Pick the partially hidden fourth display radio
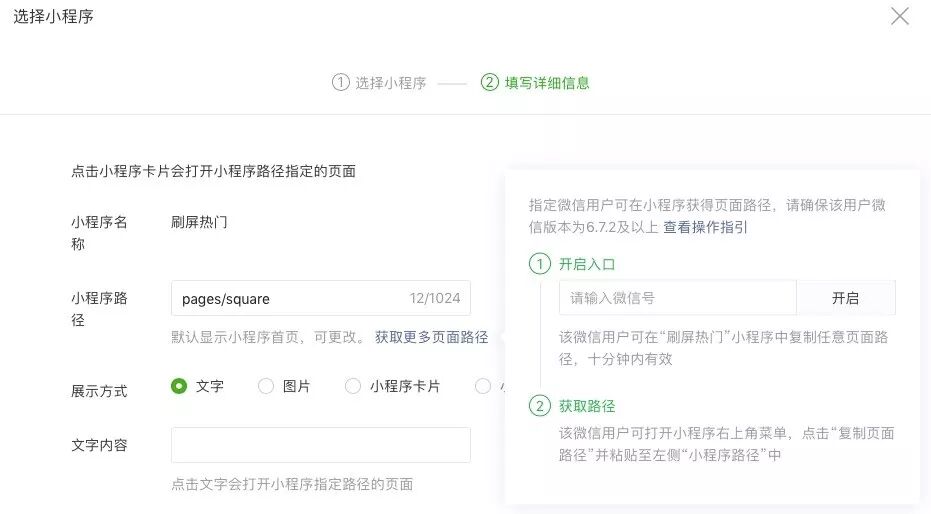This screenshot has width=931, height=514. 484,386
